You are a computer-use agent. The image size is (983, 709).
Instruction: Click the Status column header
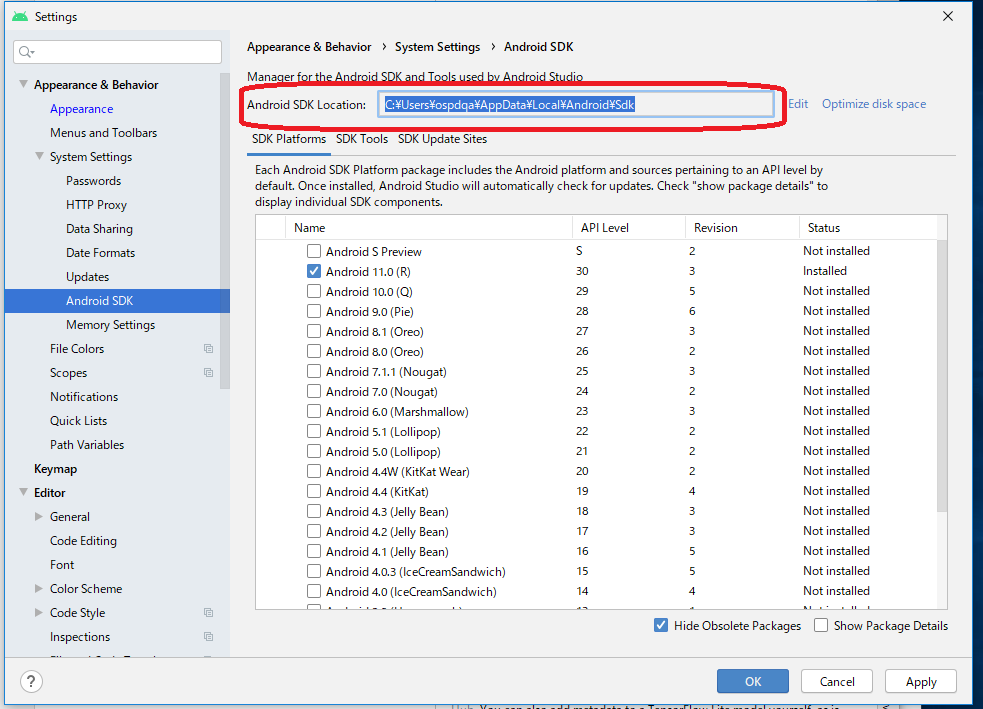[868, 228]
